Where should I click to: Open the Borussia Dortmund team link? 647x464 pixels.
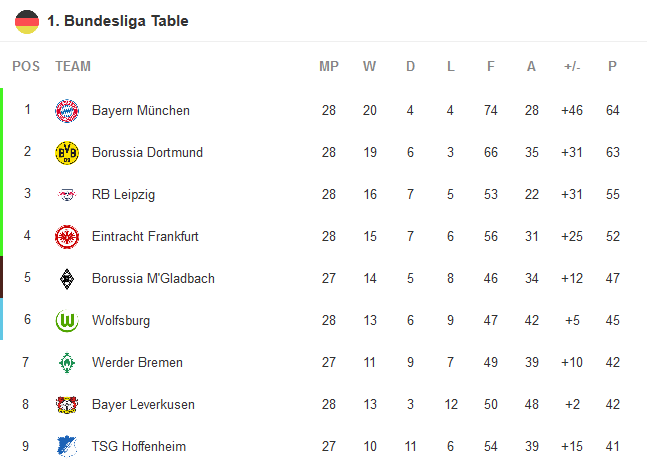pyautogui.click(x=147, y=152)
